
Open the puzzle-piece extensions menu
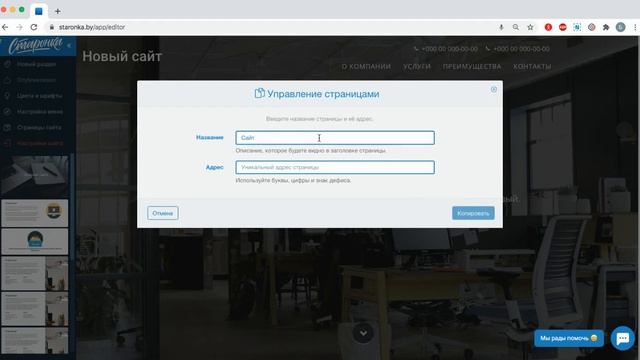pyautogui.click(x=606, y=27)
